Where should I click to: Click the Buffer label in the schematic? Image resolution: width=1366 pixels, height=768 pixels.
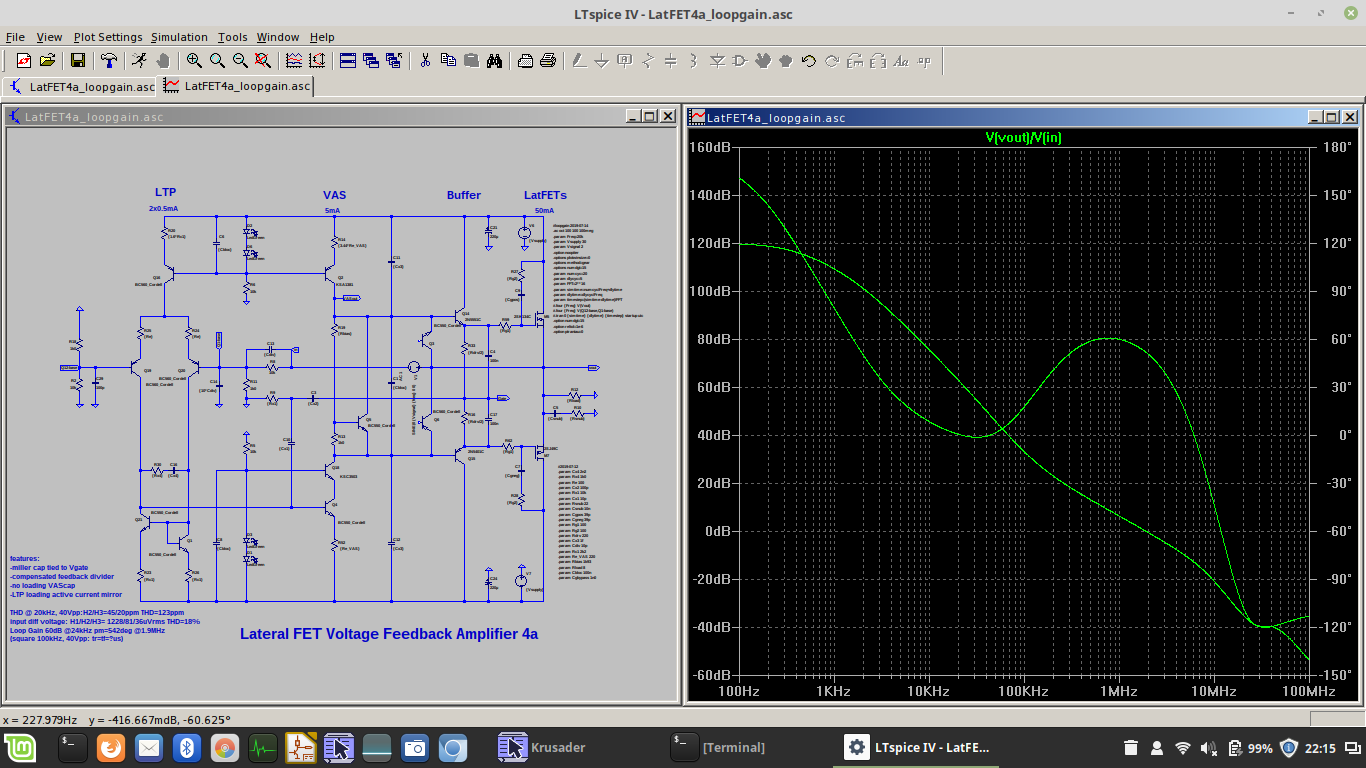(x=464, y=195)
